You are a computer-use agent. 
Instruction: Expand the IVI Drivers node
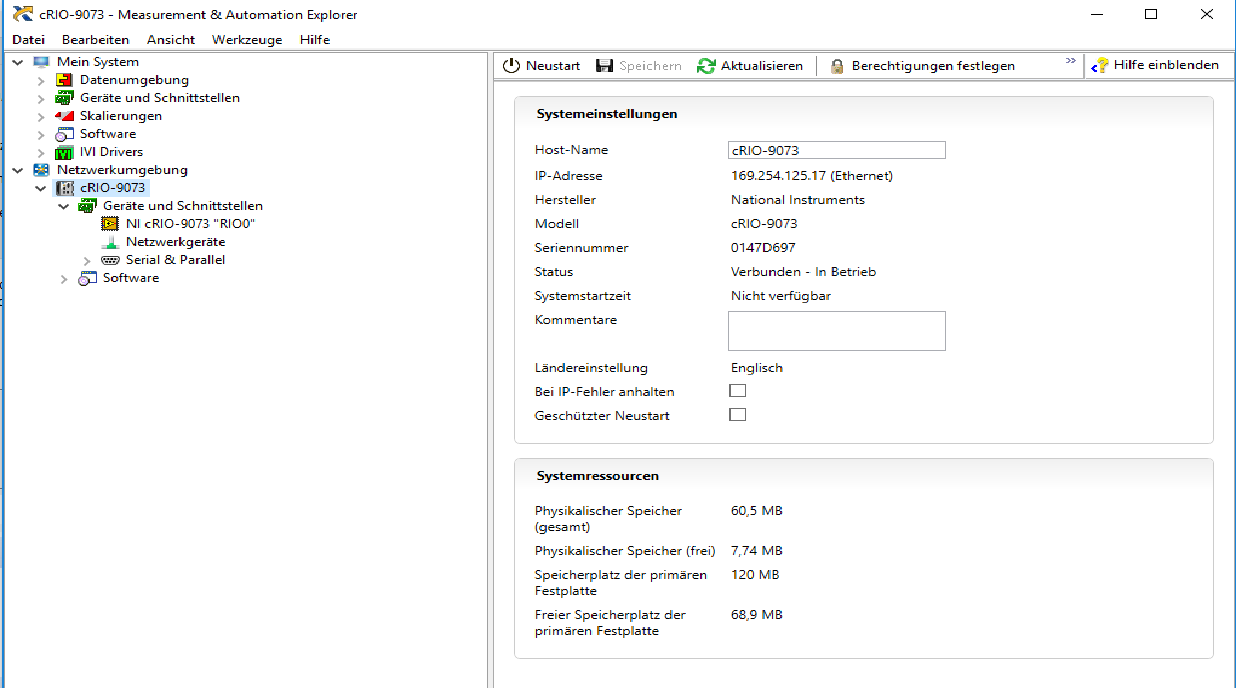point(41,152)
